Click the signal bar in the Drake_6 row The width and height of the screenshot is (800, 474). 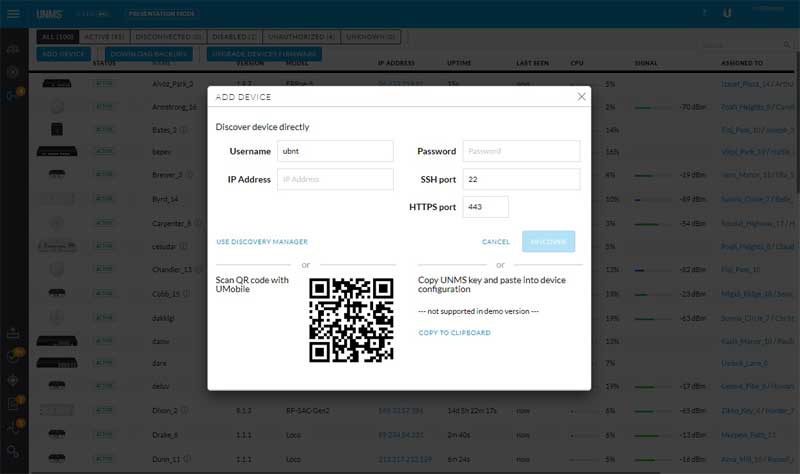(x=653, y=436)
